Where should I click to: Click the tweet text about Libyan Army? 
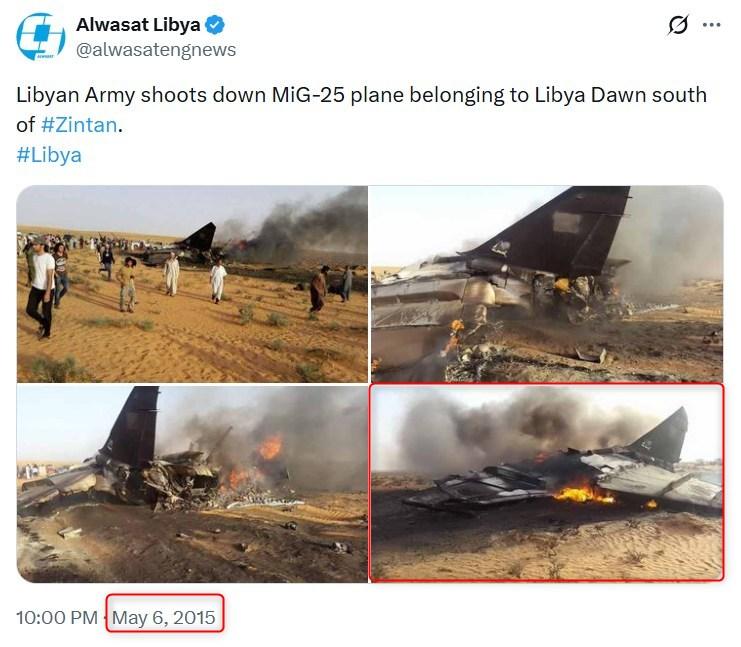coord(362,110)
